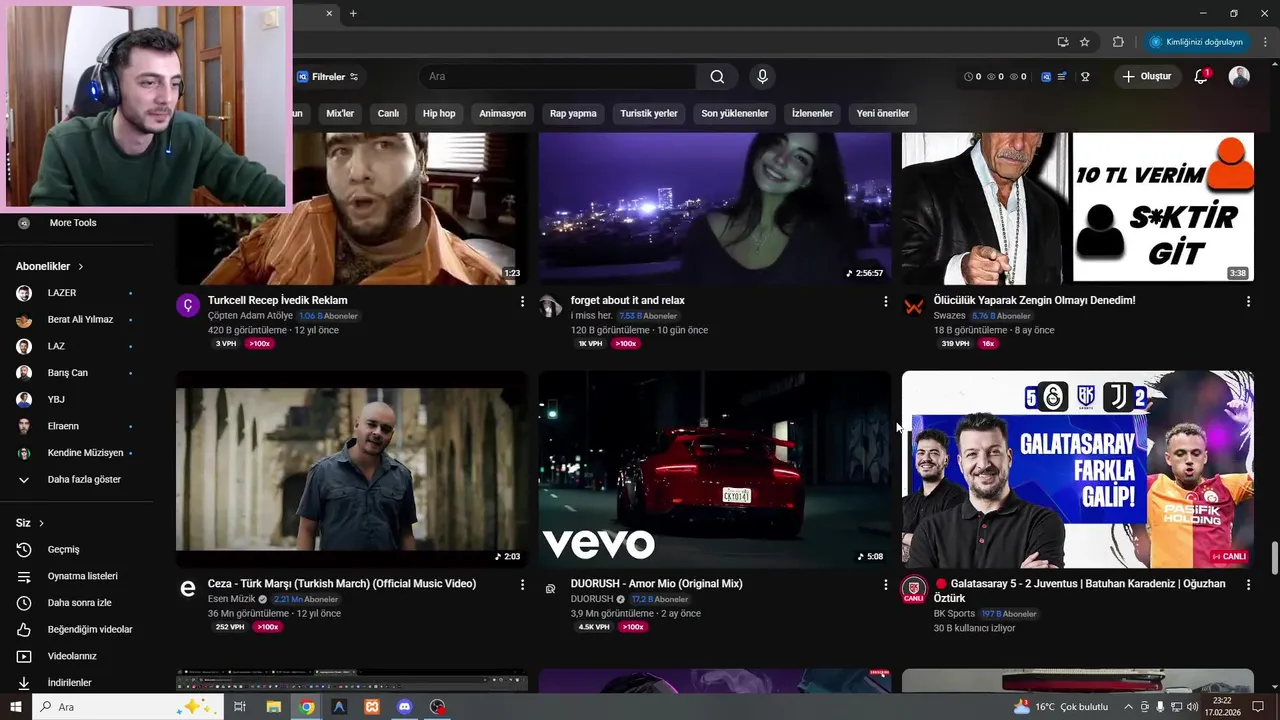Open Videolarınız in sidebar
The width and height of the screenshot is (1280, 720).
76,656
